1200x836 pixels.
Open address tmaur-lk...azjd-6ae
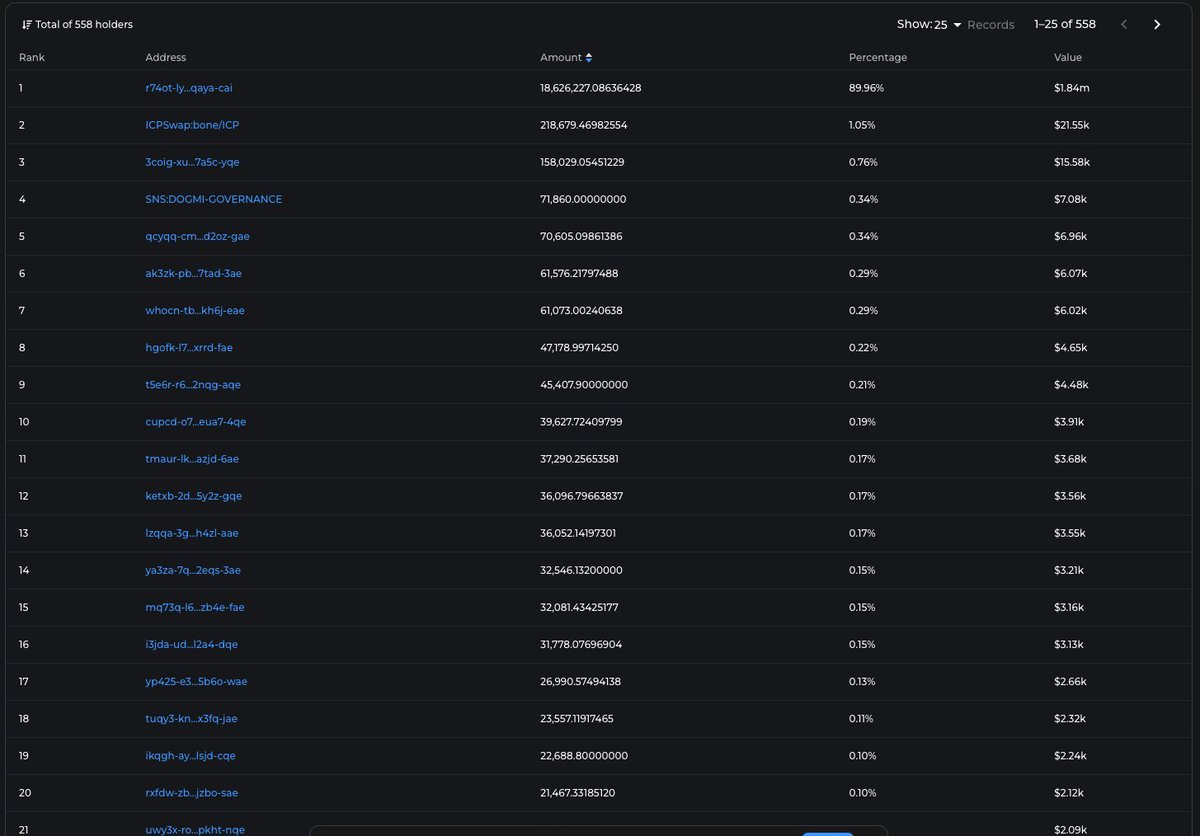(192, 458)
